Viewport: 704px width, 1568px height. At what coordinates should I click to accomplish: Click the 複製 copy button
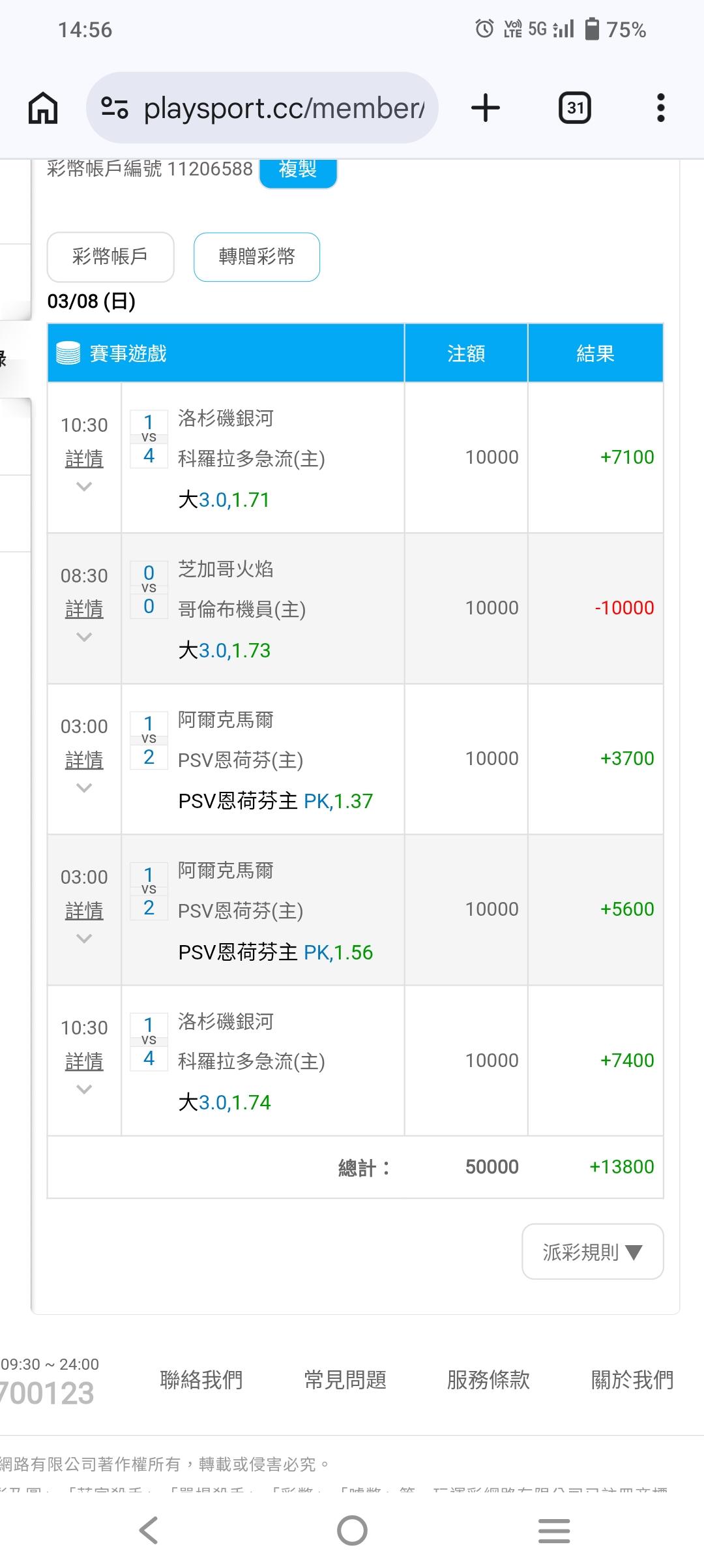tap(298, 171)
